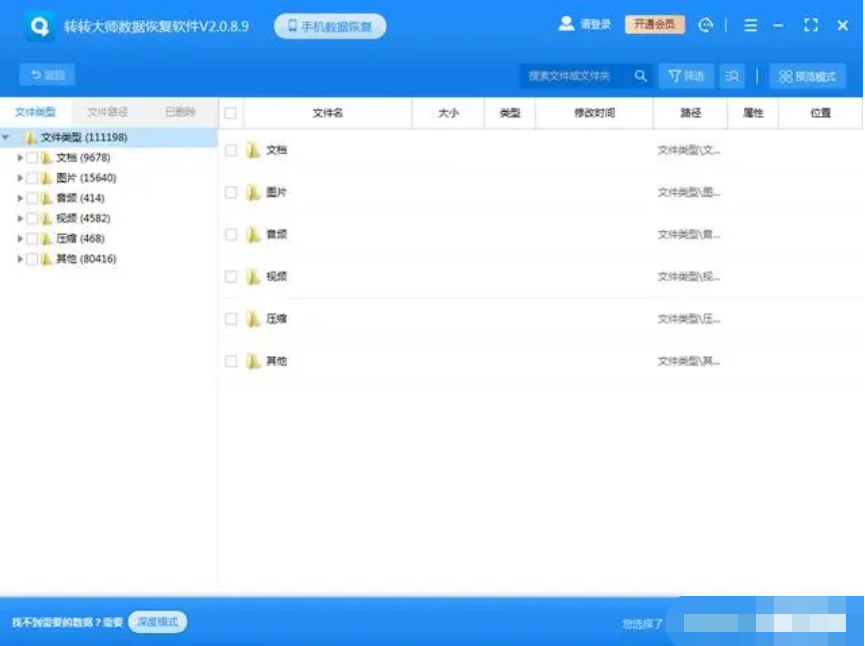Switch to the 文件路径 tab

tap(107, 112)
